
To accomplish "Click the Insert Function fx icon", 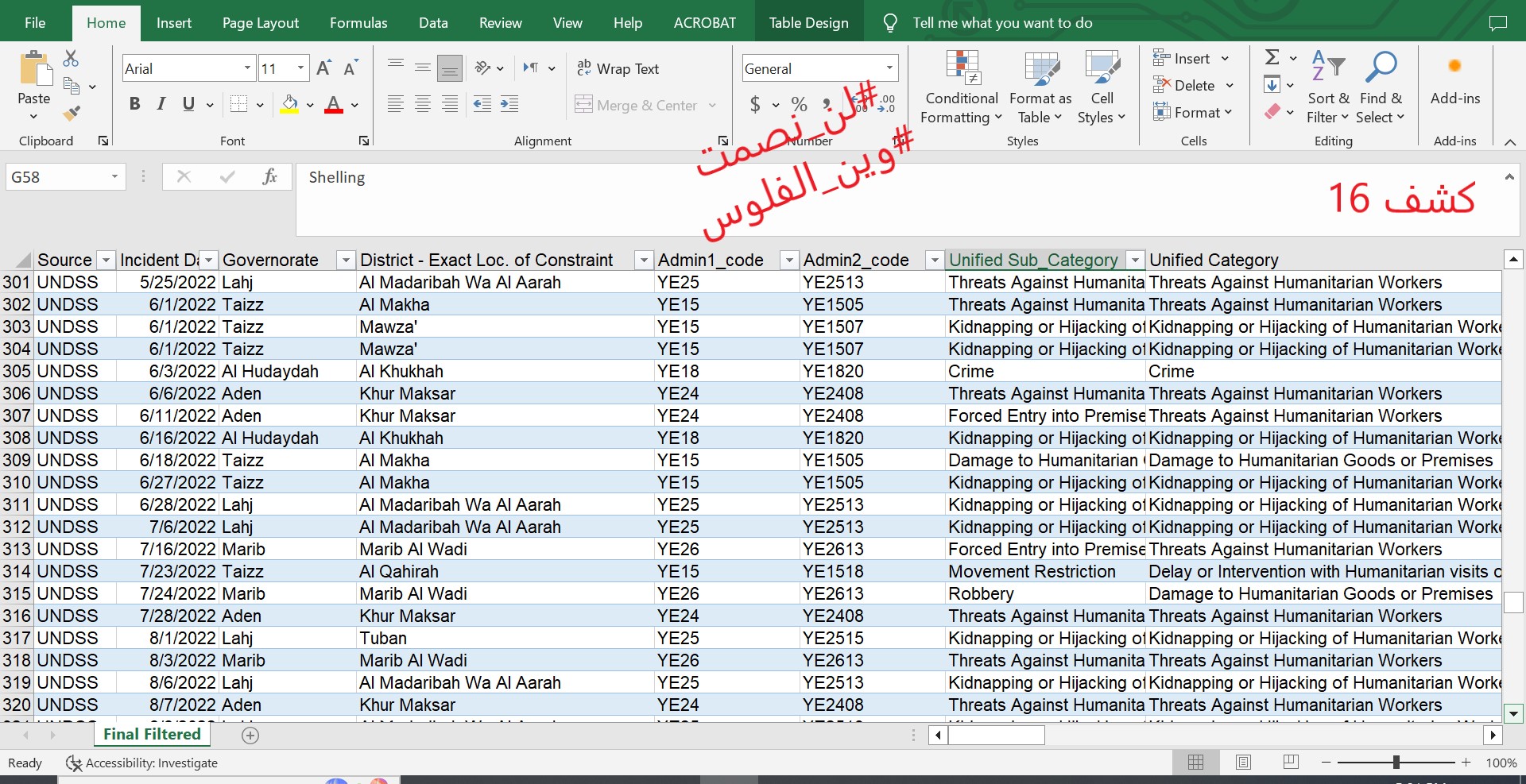I will 269,176.
